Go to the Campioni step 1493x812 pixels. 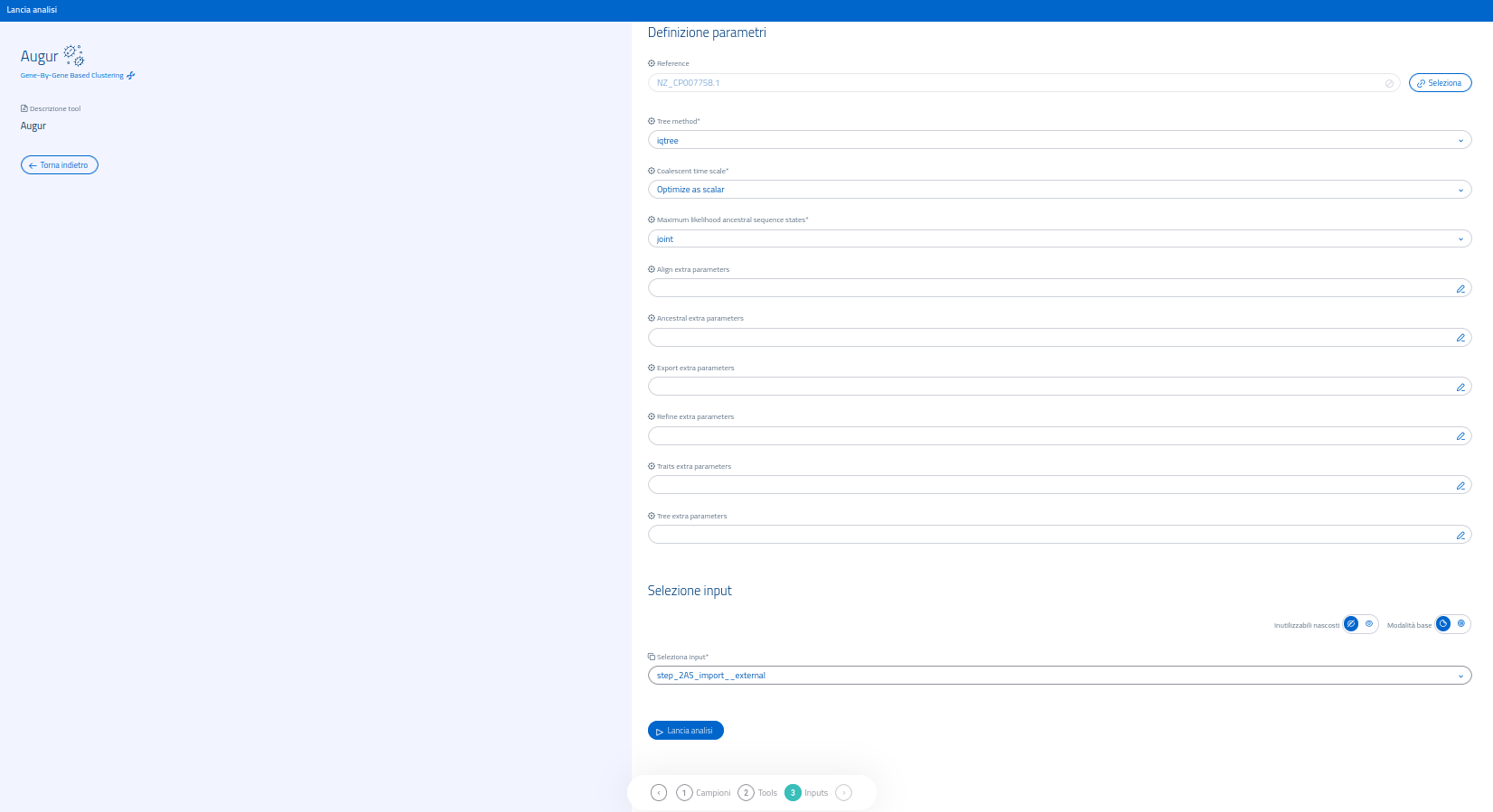(x=703, y=793)
